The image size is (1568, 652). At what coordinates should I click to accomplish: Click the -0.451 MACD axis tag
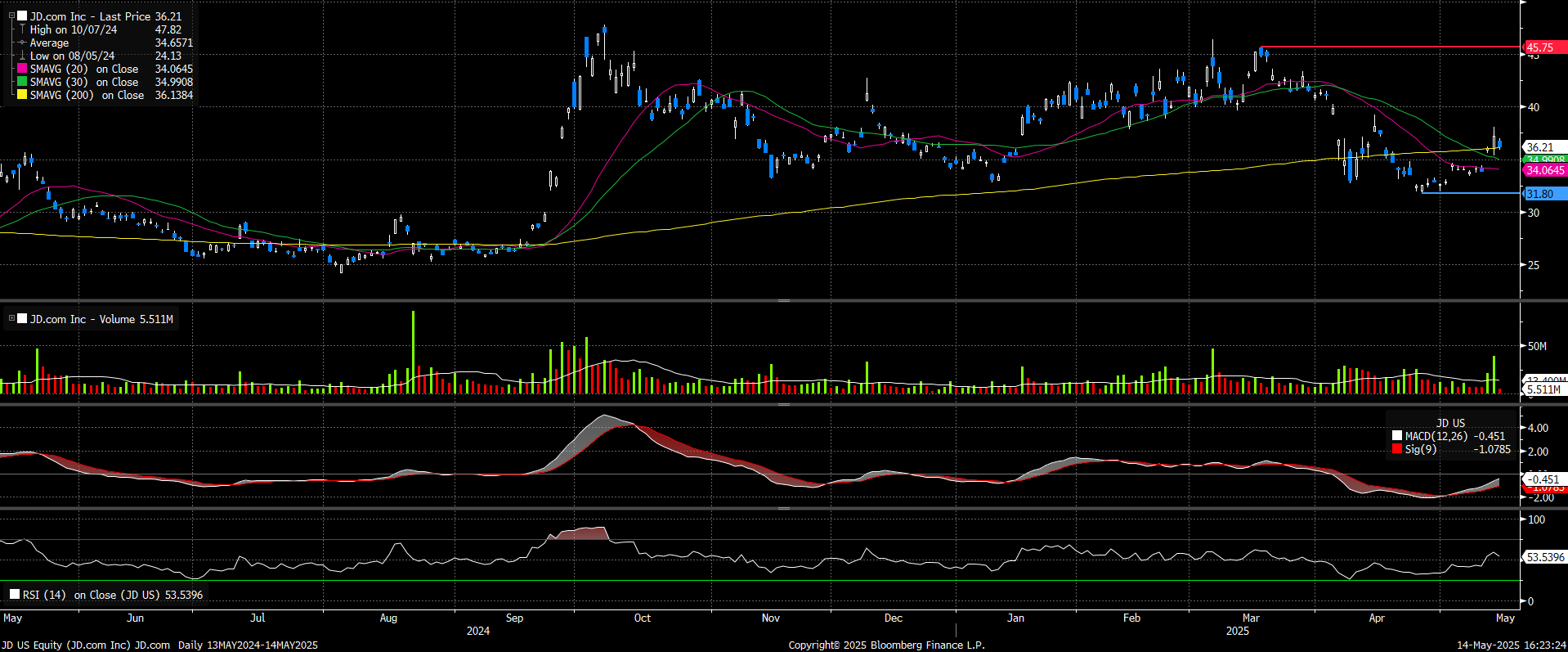pos(1544,479)
